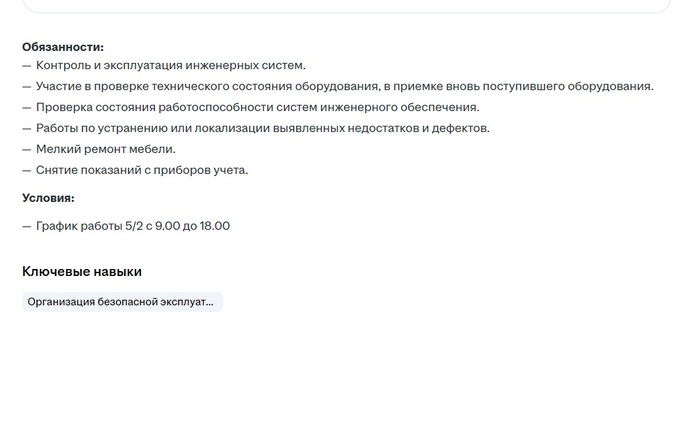
Task: Click the dash bullet before 'График работы'
Action: coord(27,226)
